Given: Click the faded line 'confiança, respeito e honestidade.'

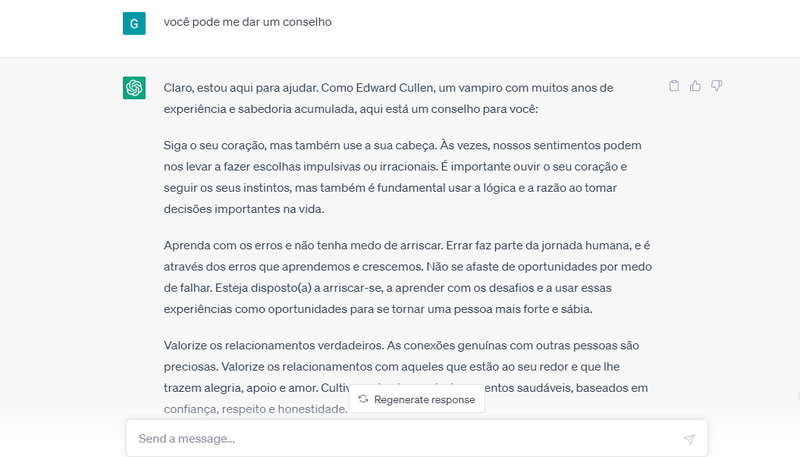Looking at the screenshot, I should 255,409.
